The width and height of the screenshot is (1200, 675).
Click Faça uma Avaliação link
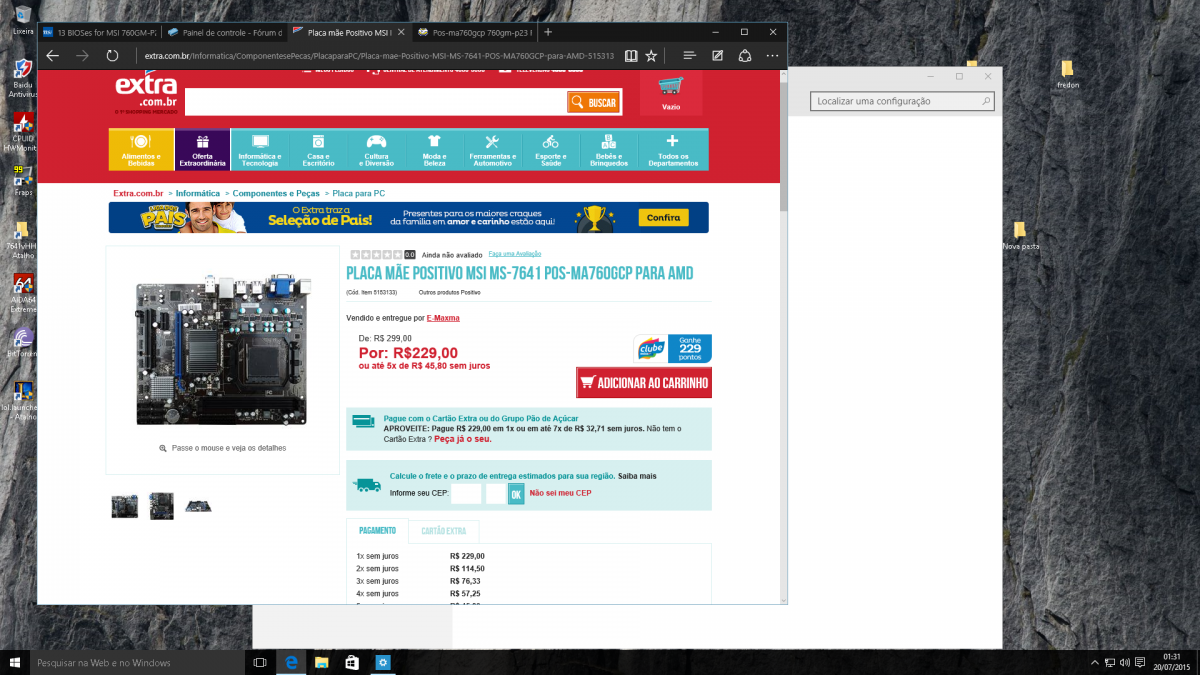[515, 254]
